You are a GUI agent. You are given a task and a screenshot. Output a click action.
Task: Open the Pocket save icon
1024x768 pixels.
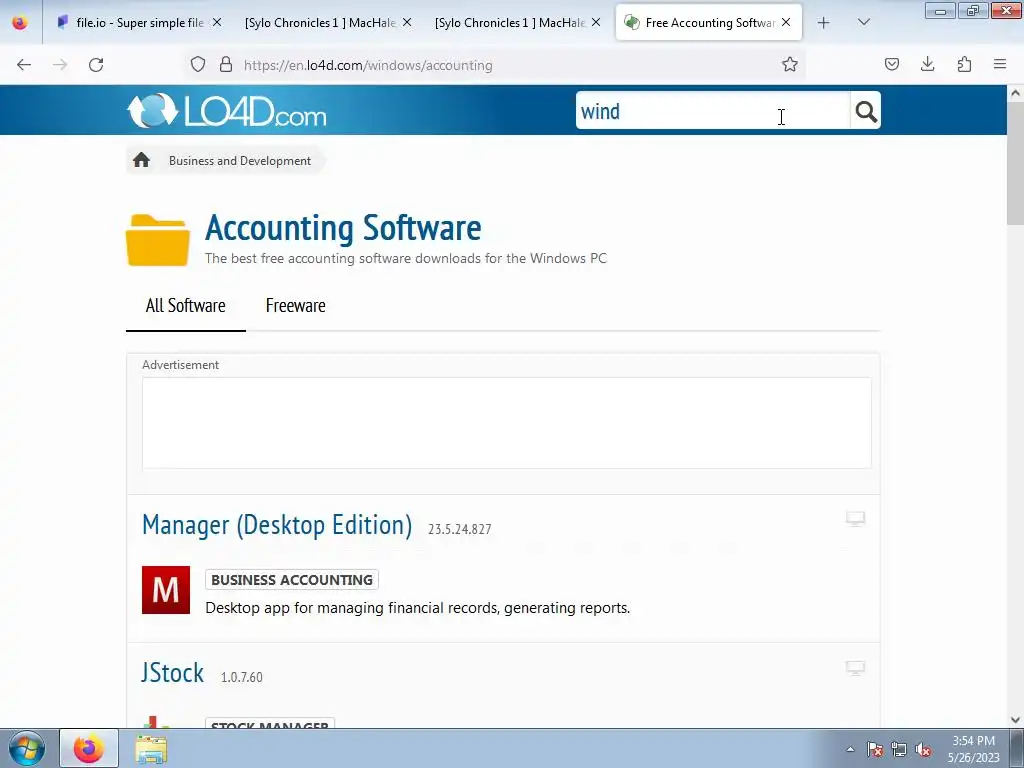pos(891,64)
